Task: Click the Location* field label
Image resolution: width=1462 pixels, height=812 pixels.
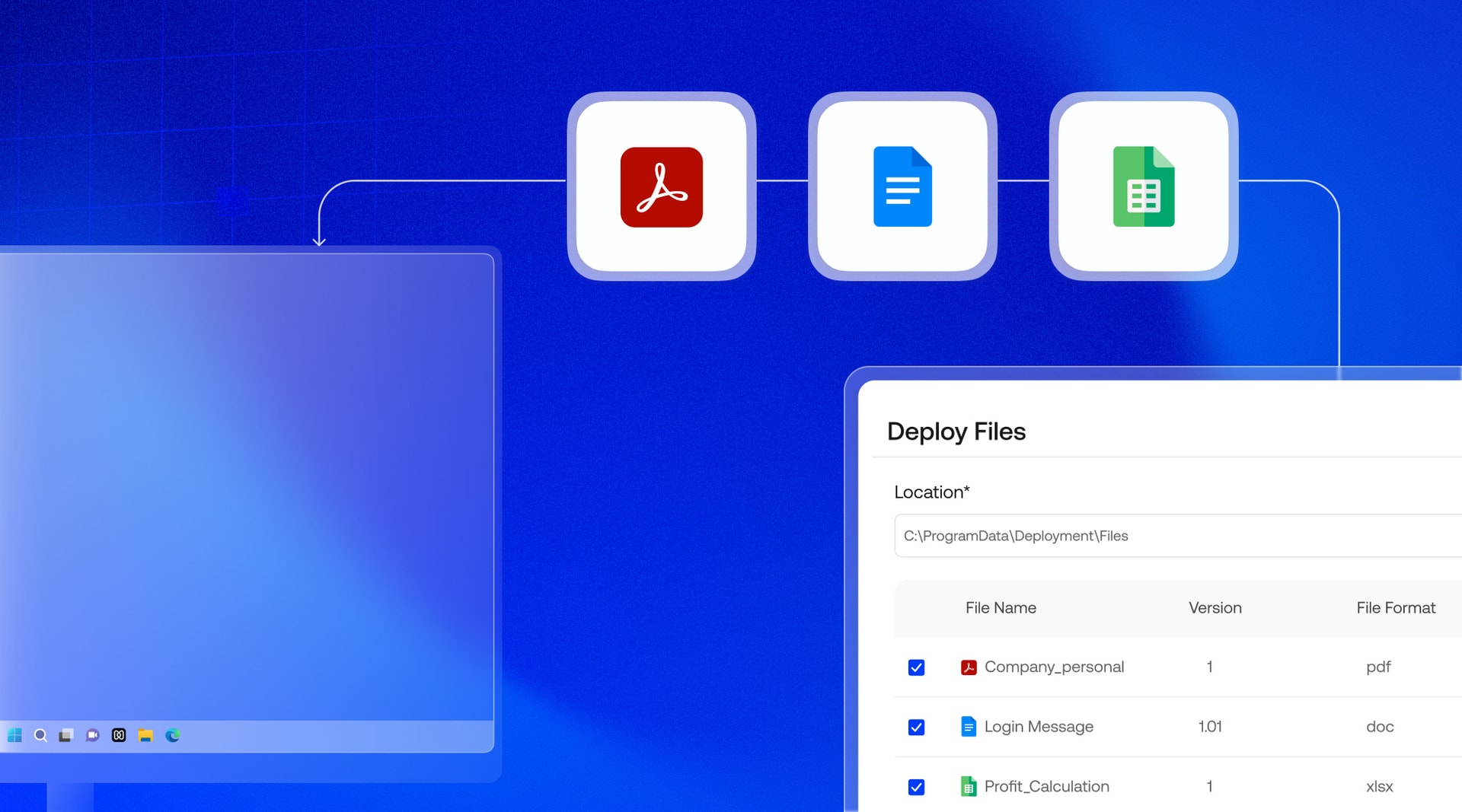Action: point(931,492)
